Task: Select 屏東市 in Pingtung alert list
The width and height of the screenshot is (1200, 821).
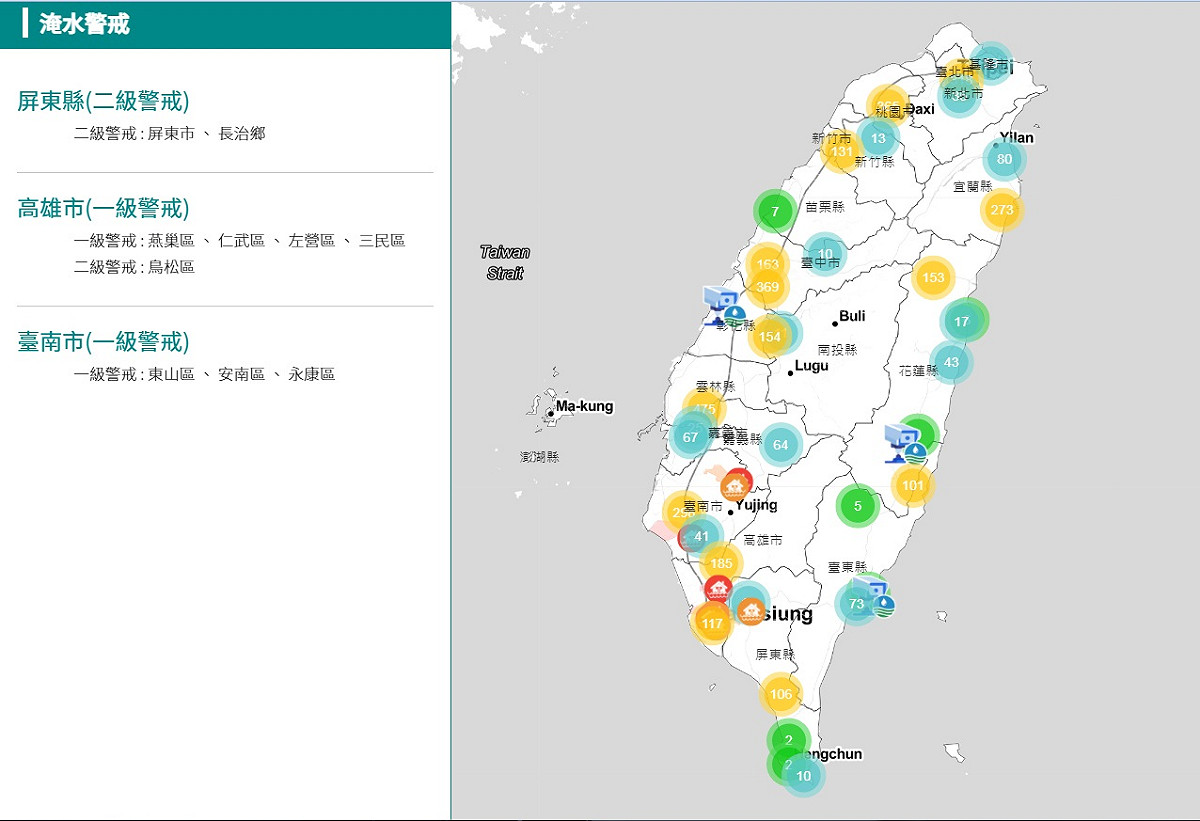Action: click(171, 133)
